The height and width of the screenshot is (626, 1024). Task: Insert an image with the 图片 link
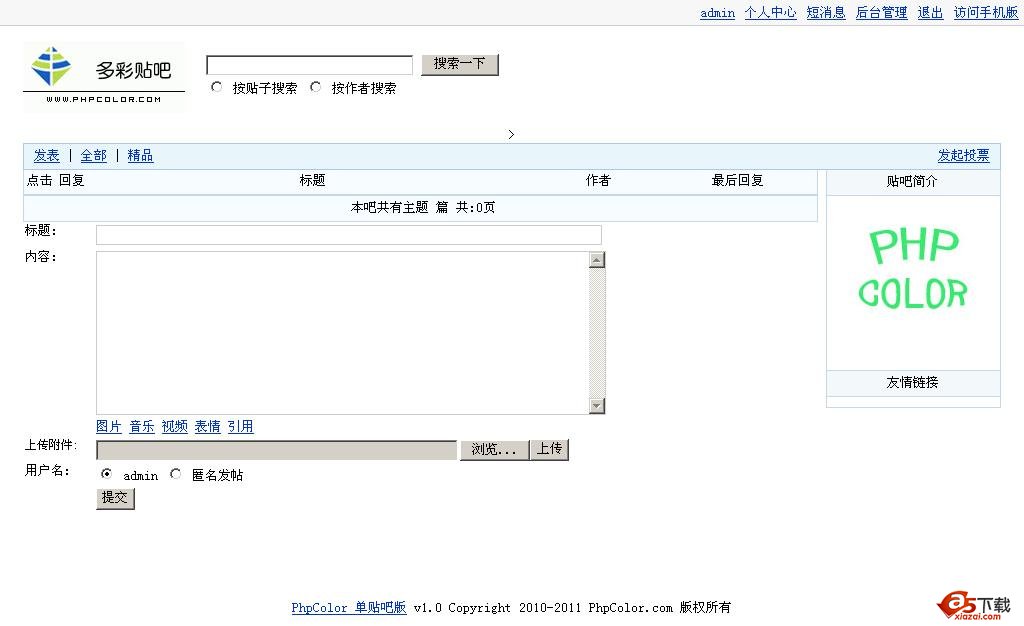(108, 426)
